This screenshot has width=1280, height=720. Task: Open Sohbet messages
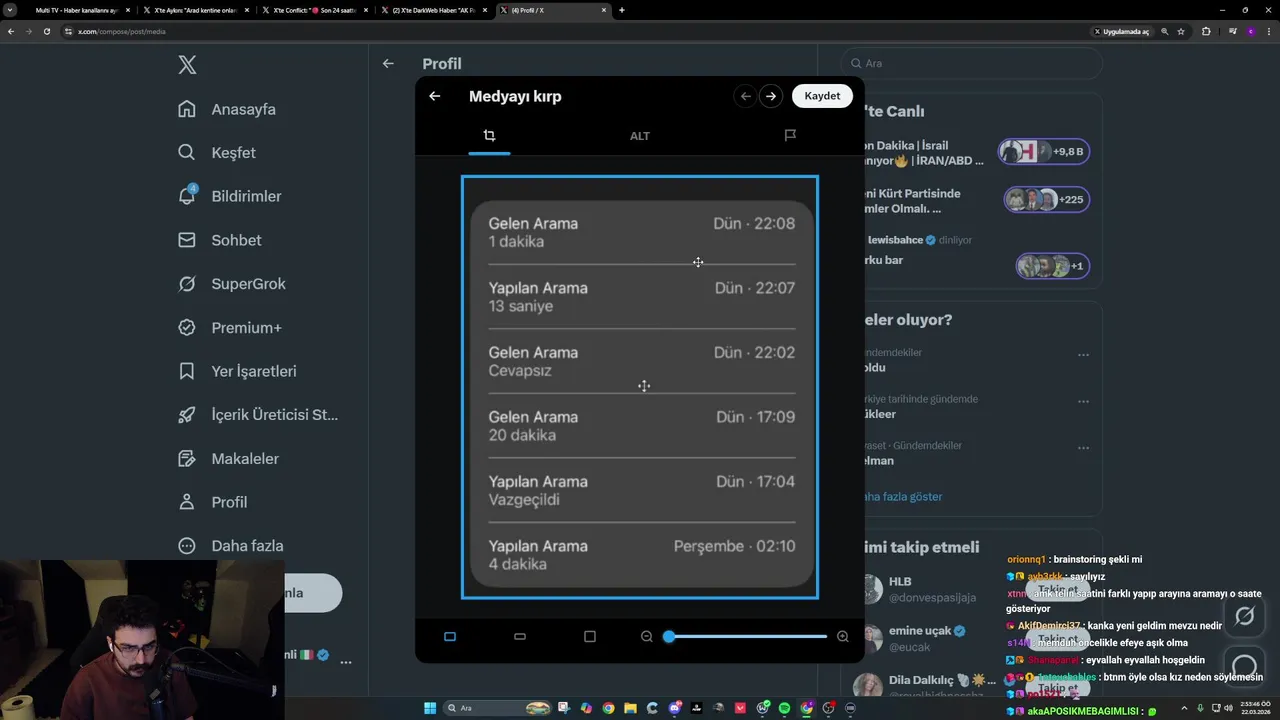219,240
